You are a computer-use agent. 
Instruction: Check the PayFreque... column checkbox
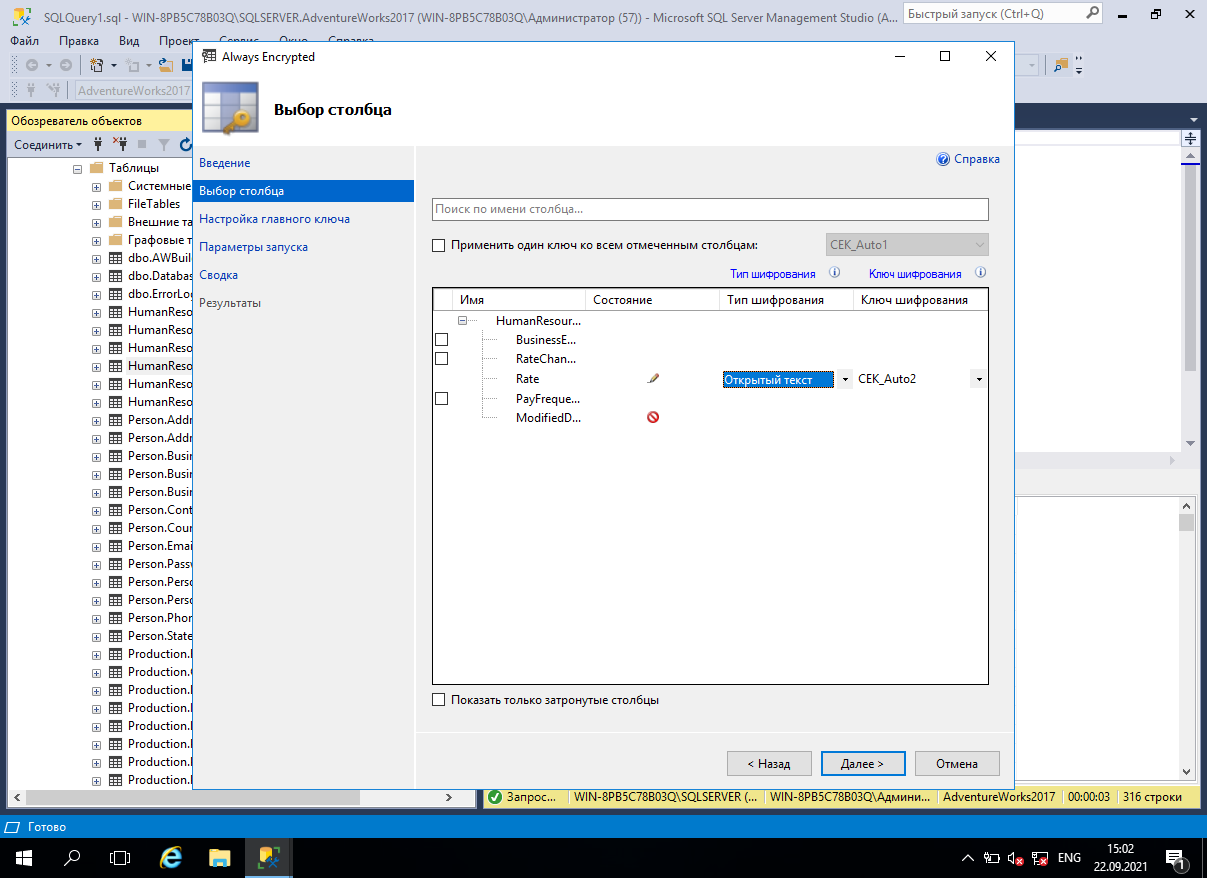pos(442,398)
